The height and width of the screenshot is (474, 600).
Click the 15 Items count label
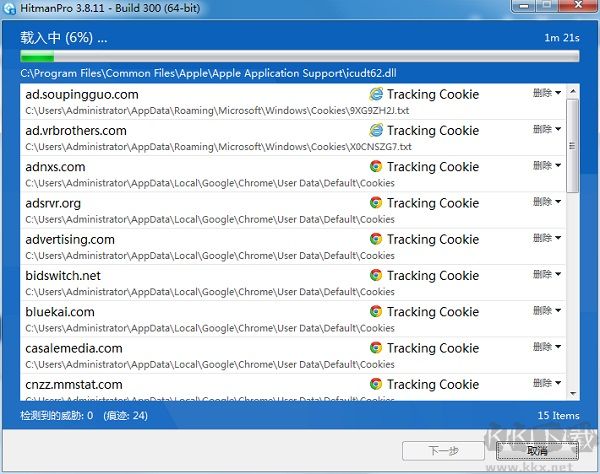click(558, 415)
